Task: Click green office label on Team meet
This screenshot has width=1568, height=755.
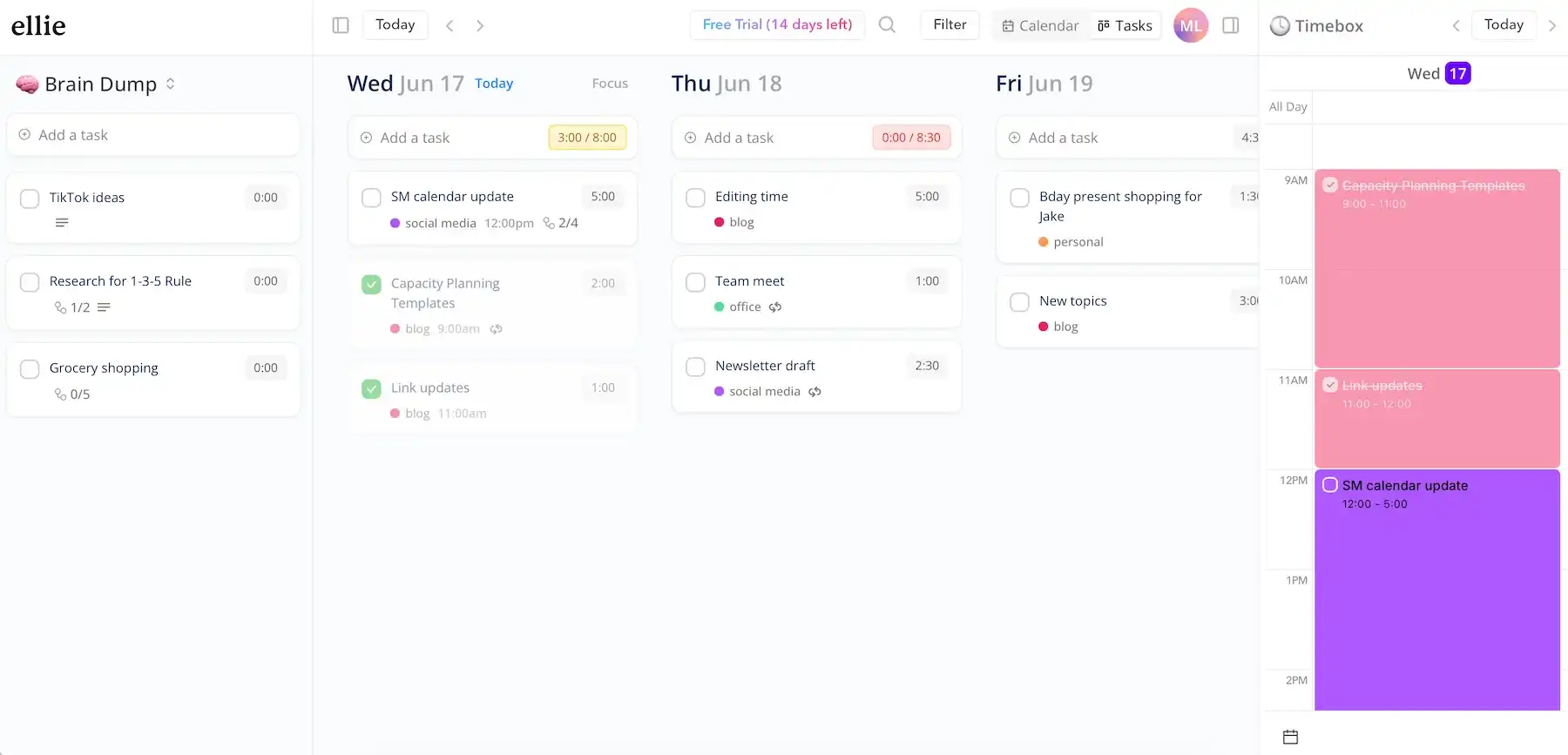Action: click(x=737, y=307)
